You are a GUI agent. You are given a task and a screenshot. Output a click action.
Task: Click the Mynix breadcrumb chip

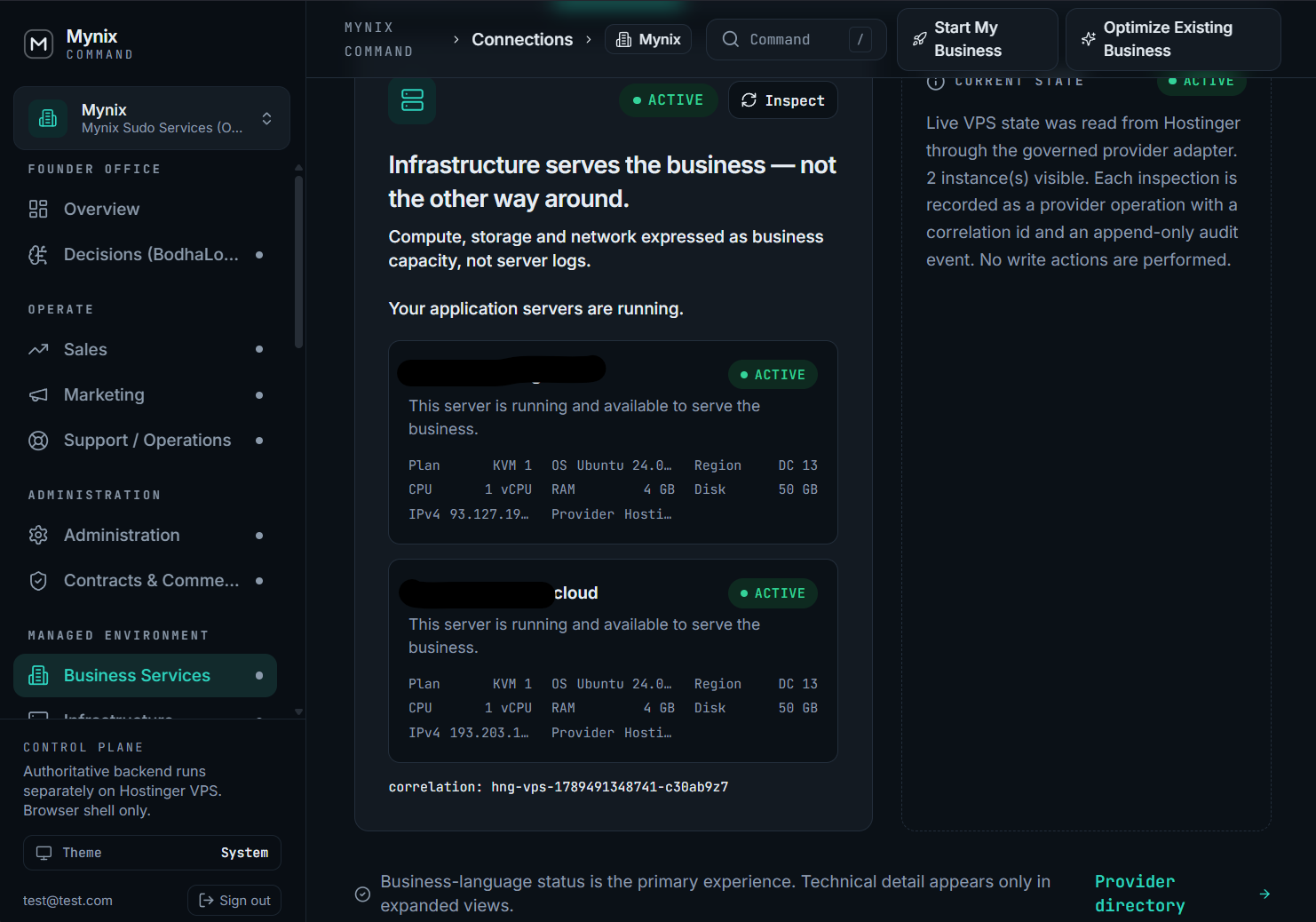[648, 39]
